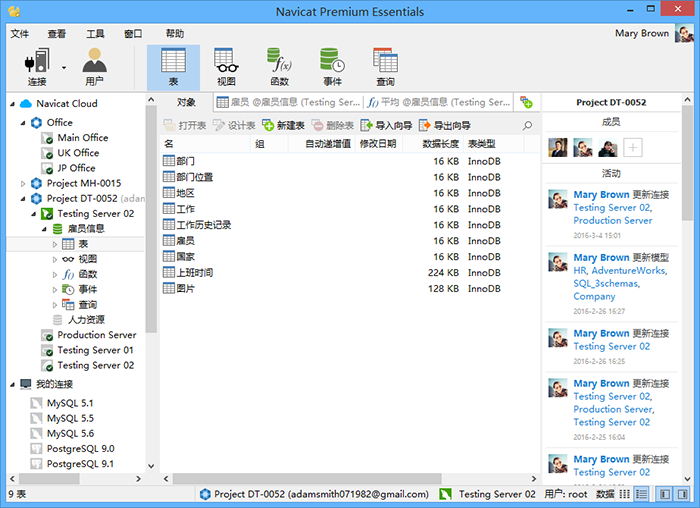The height and width of the screenshot is (508, 700).
Task: Collapse the 雇员信息 database node
Action: point(44,229)
